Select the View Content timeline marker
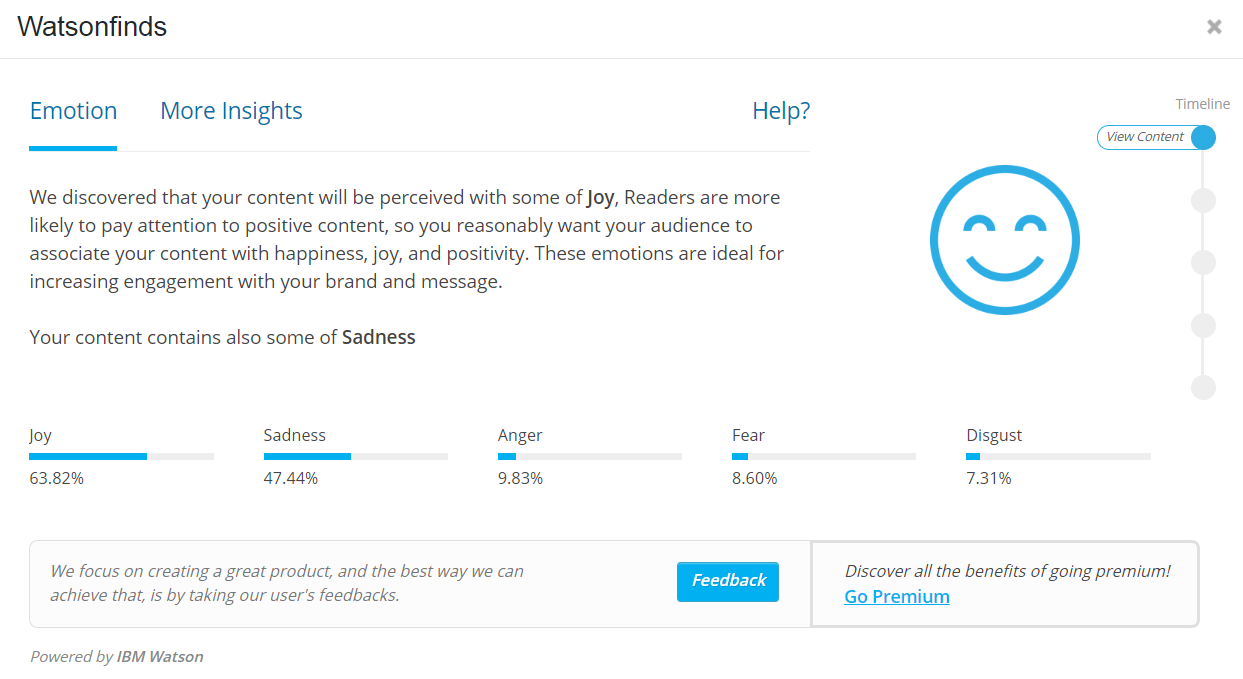Viewport: 1243px width, 679px height. tap(1204, 138)
